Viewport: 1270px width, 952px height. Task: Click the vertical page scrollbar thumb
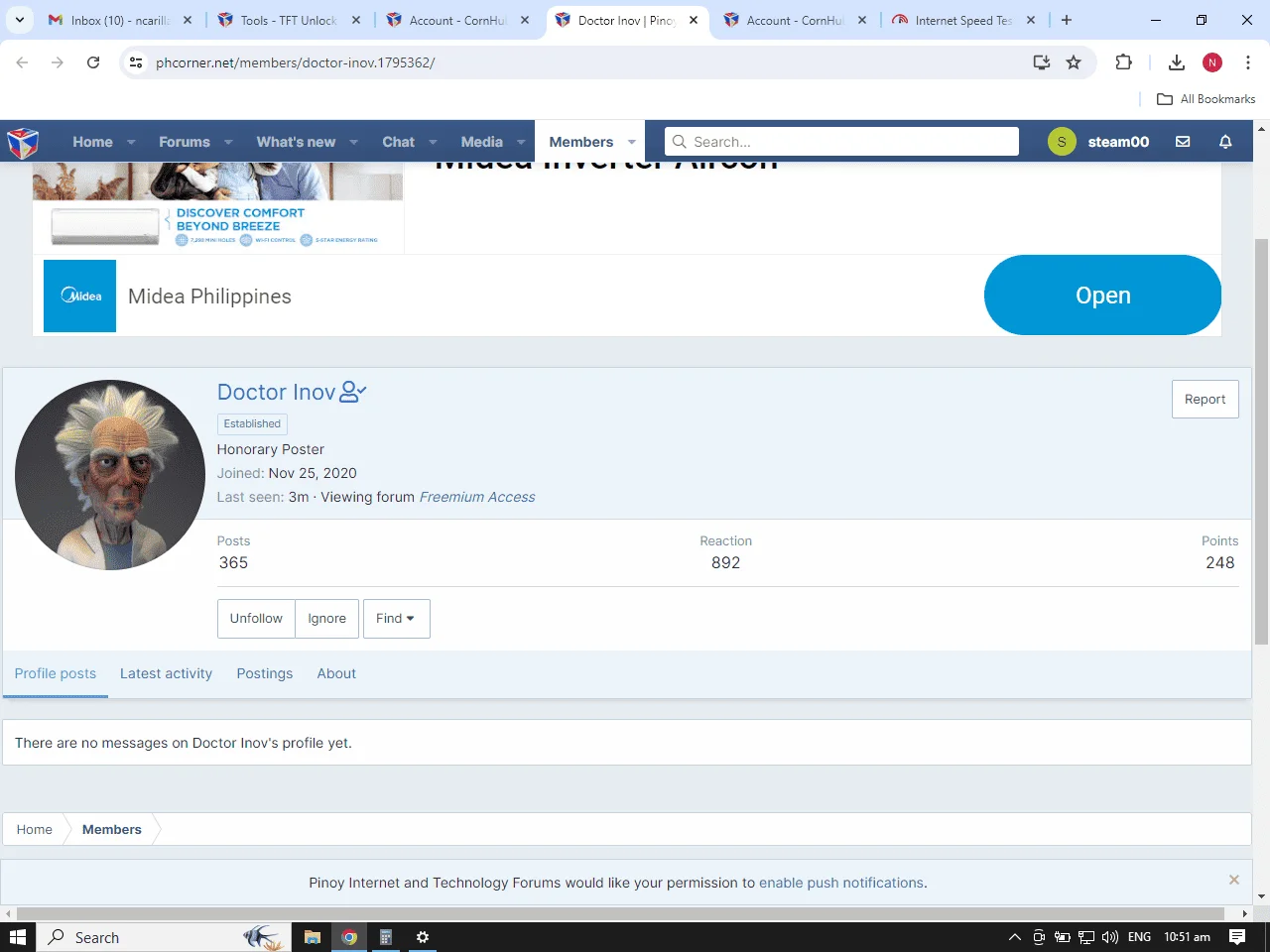pyautogui.click(x=1261, y=441)
